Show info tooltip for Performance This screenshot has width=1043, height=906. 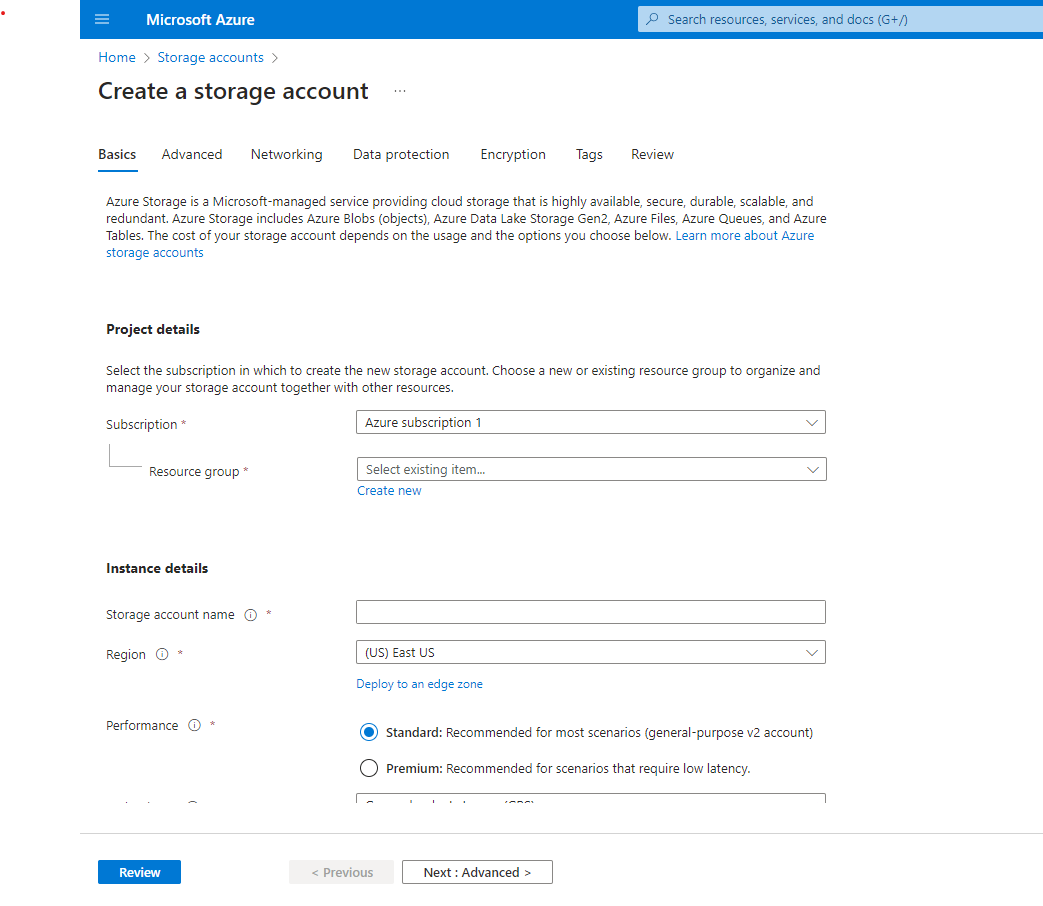pos(194,725)
